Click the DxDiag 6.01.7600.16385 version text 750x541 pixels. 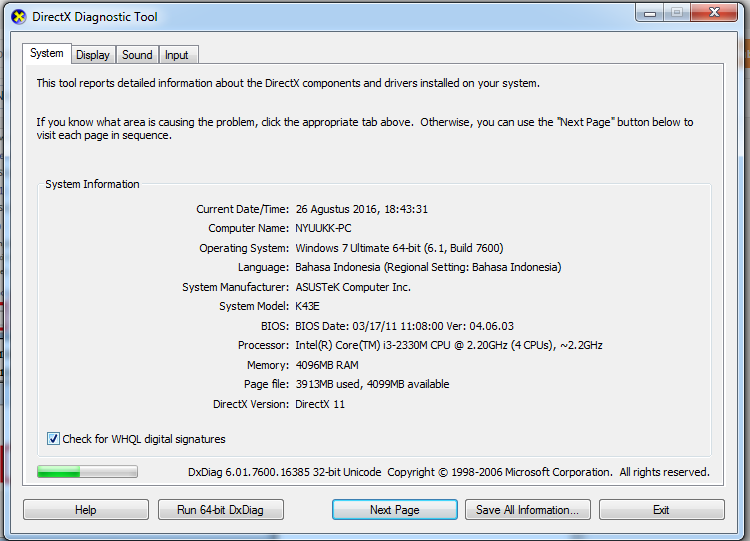pos(285,472)
